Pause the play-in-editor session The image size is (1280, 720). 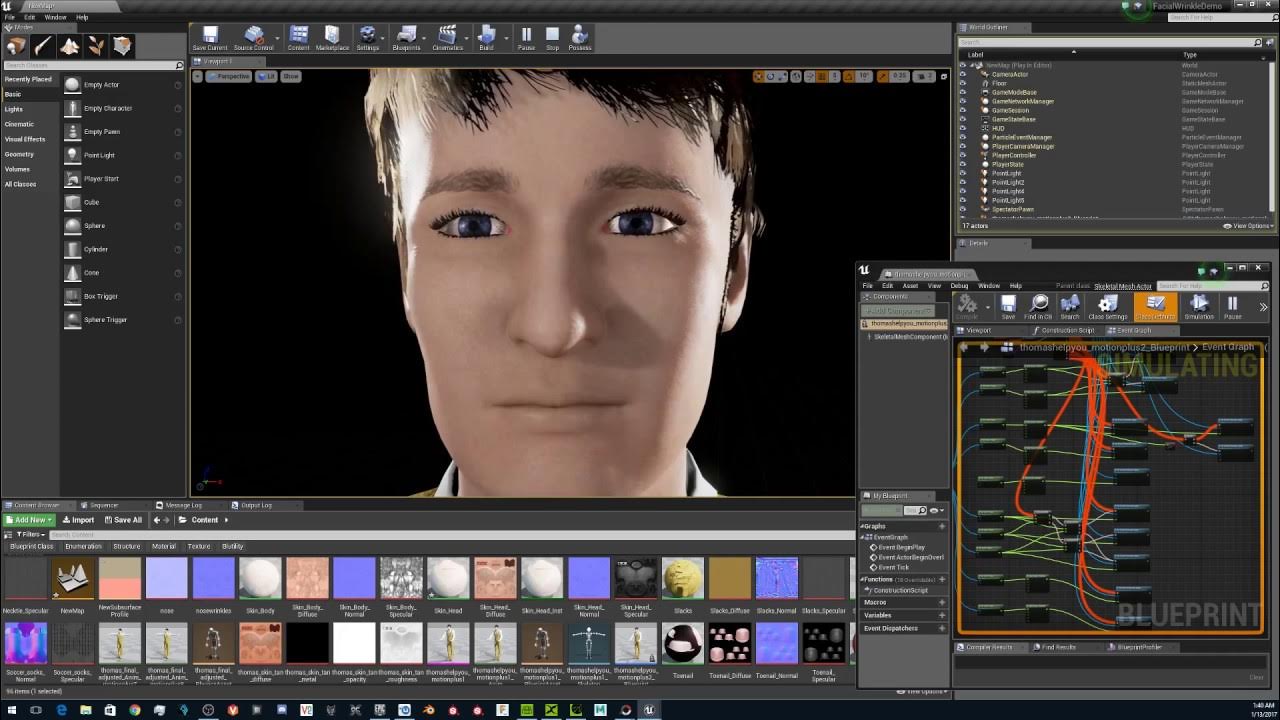(x=526, y=38)
